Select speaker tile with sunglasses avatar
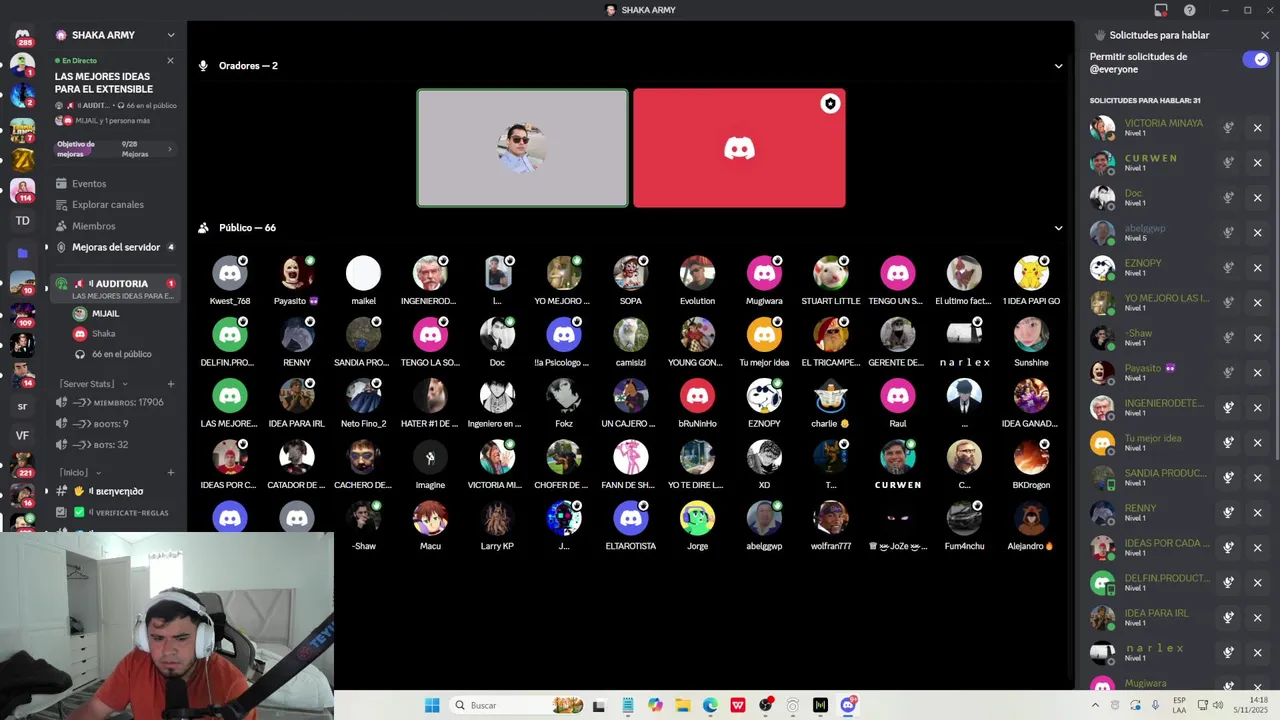 (522, 148)
